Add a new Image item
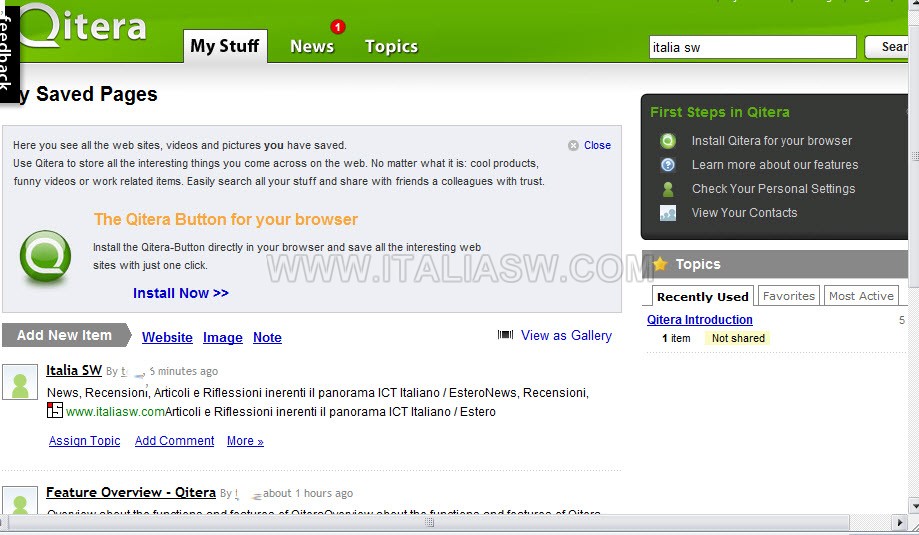Image resolution: width=919 pixels, height=535 pixels. pos(223,338)
